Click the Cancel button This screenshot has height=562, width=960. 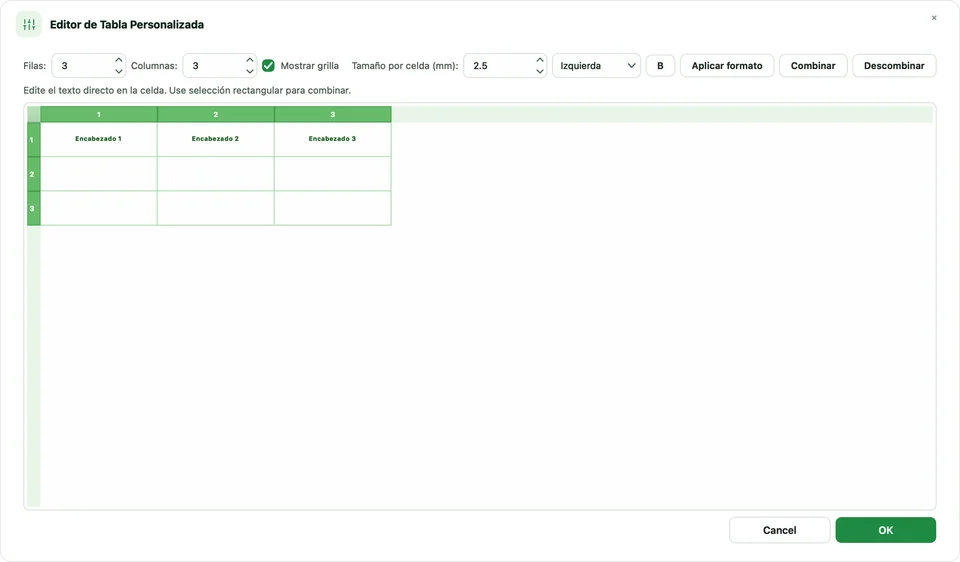(x=779, y=530)
